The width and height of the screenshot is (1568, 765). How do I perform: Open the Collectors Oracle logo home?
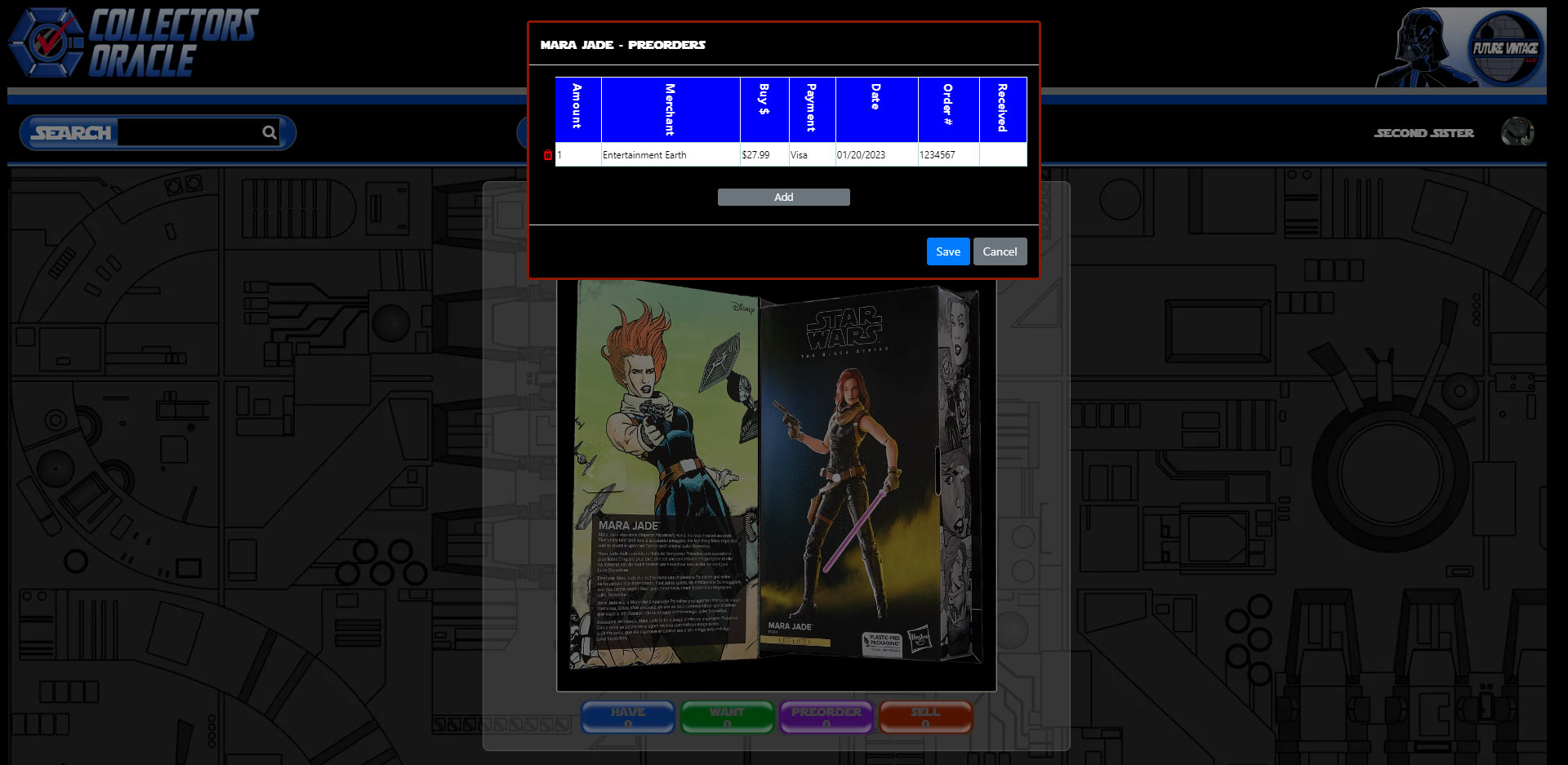134,43
